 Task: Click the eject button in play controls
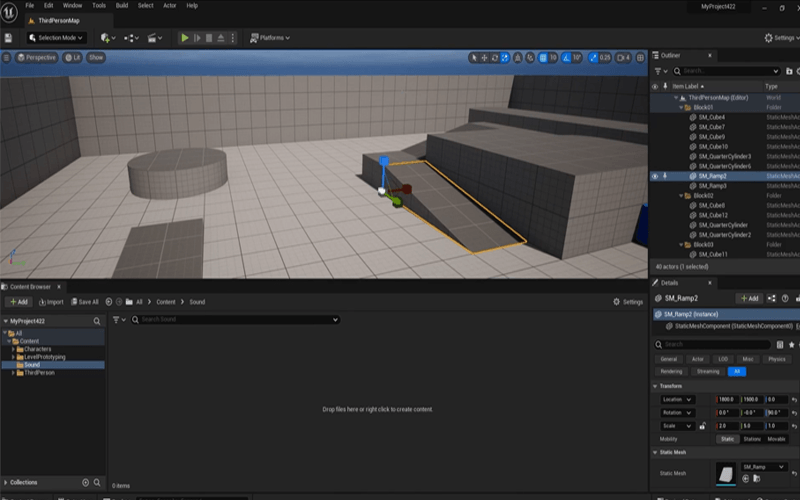tap(221, 38)
